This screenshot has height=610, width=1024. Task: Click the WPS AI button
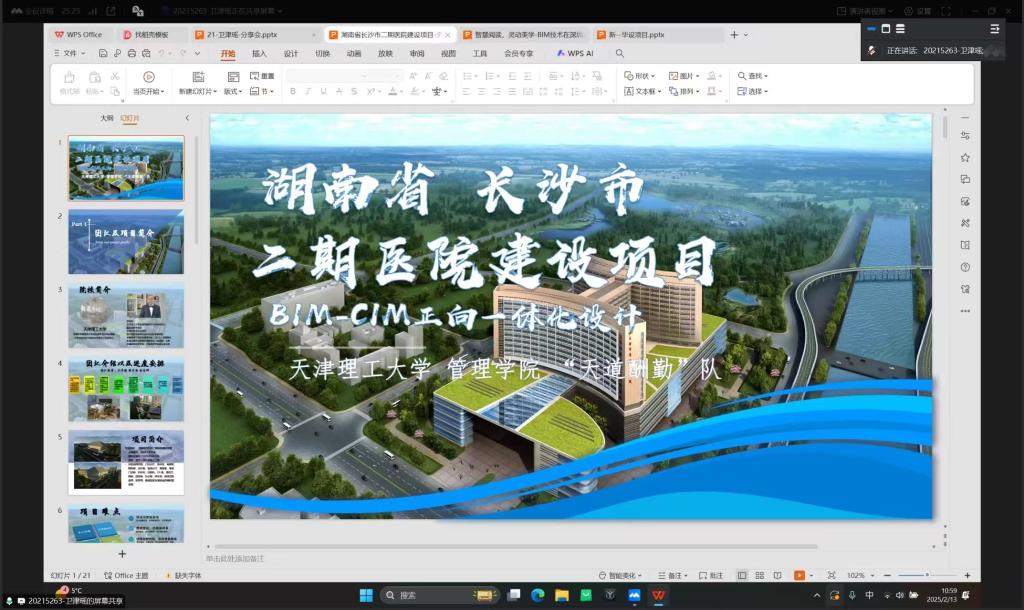(x=575, y=53)
